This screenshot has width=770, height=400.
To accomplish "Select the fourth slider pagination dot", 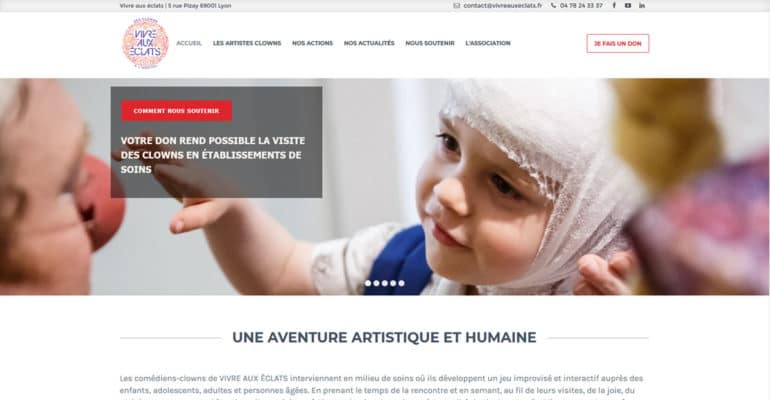I will click(x=393, y=283).
